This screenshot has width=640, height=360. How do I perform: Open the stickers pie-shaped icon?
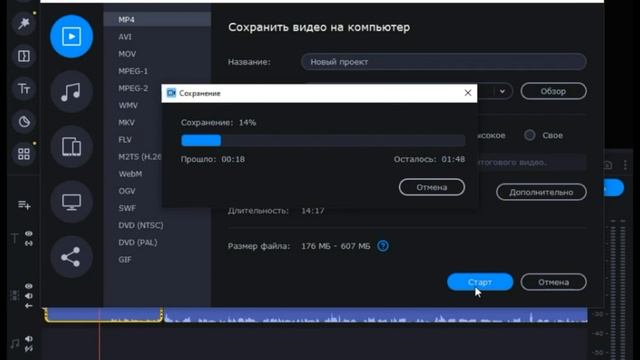tap(24, 121)
